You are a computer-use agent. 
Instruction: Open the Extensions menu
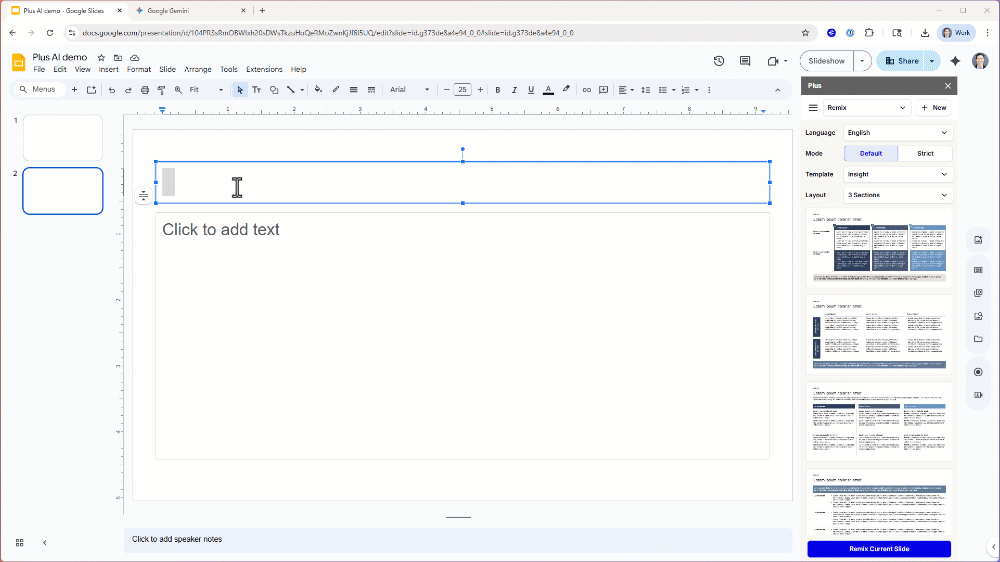264,70
